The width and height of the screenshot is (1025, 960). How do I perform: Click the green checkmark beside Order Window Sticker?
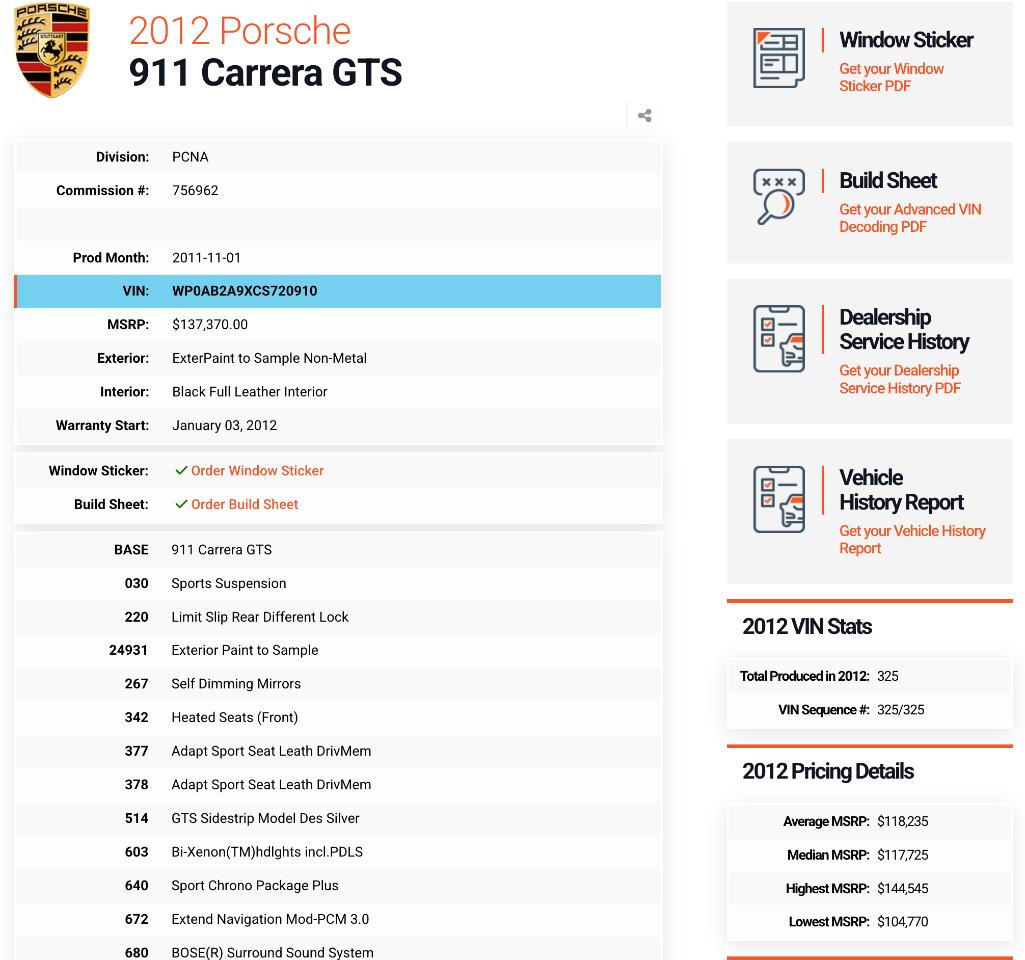(181, 471)
